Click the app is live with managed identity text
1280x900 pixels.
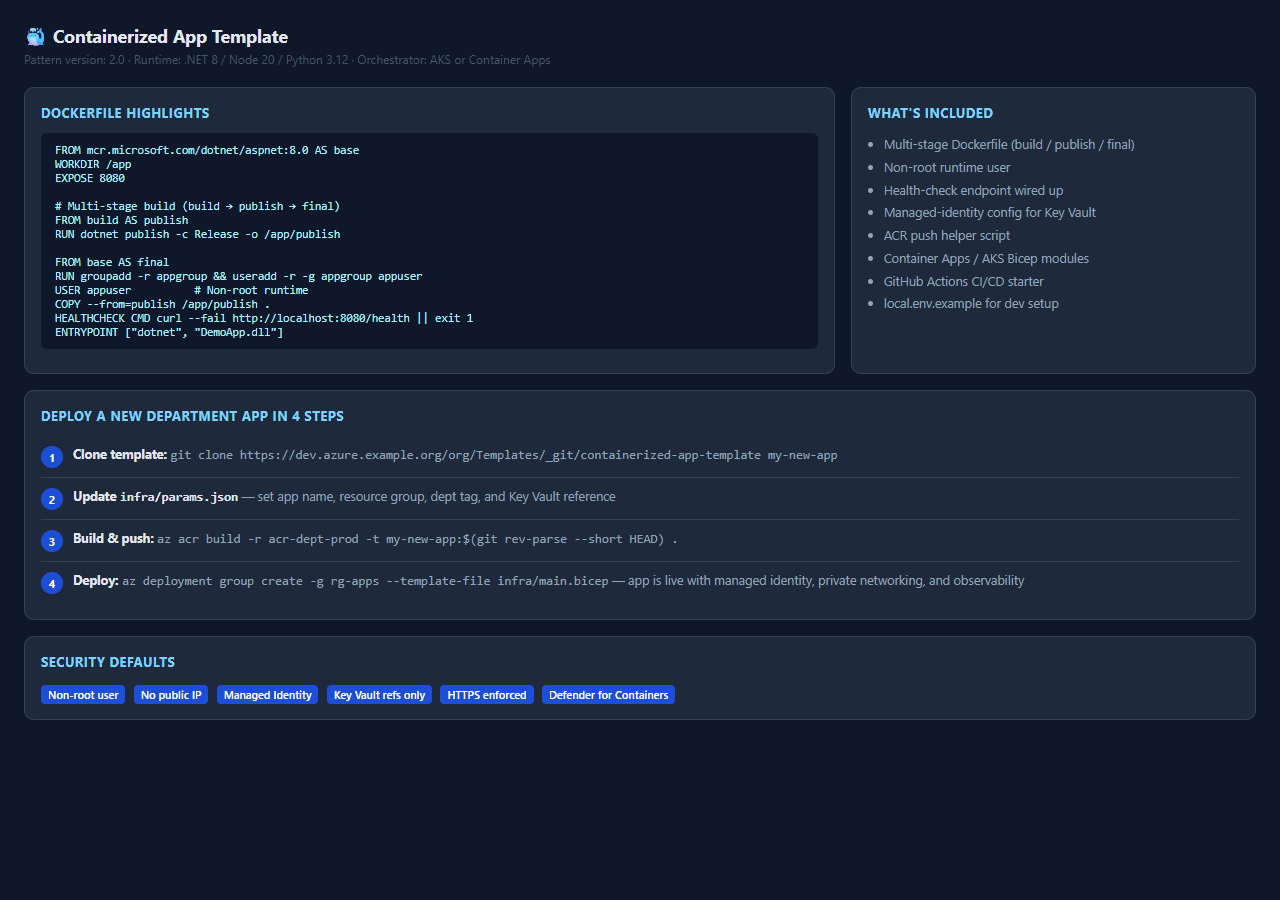point(826,581)
